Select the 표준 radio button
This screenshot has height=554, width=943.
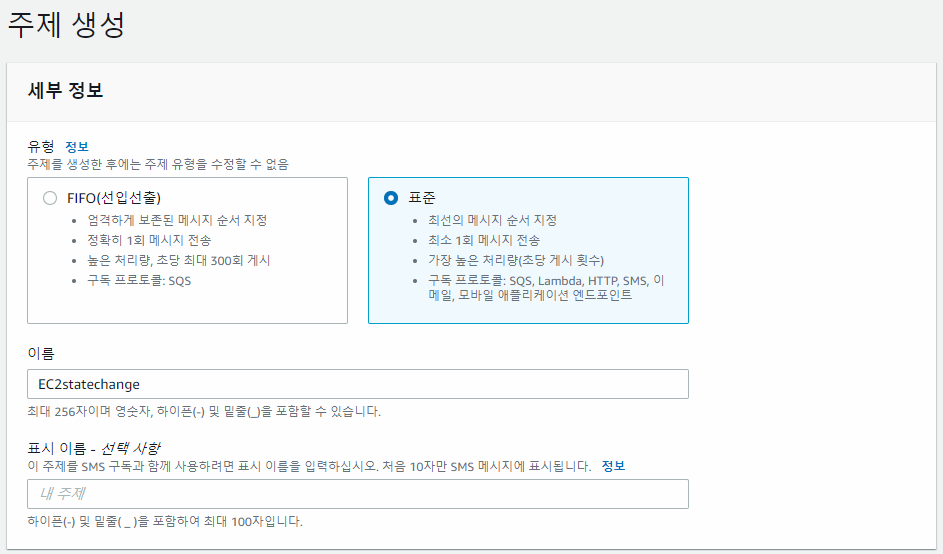[x=391, y=198]
